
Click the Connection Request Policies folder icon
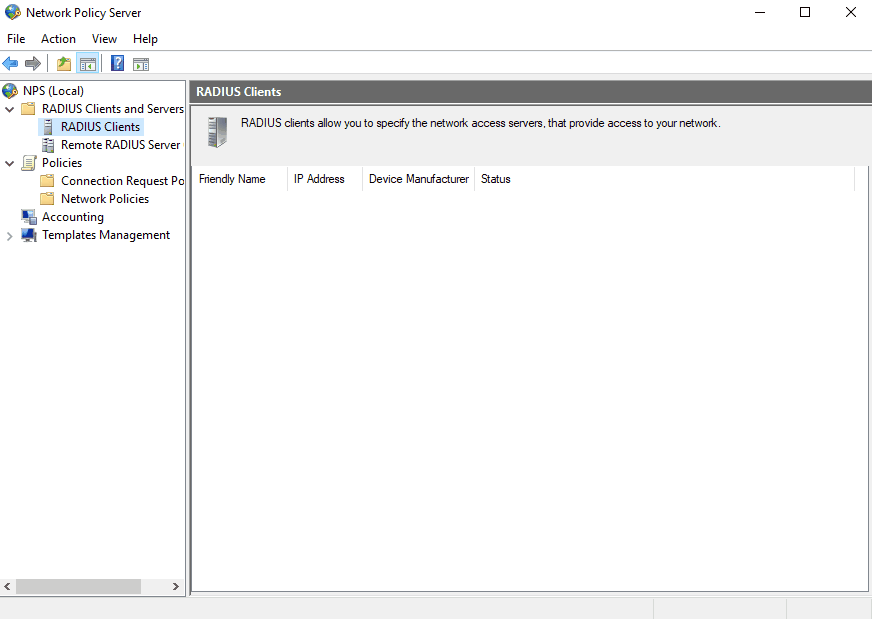click(47, 181)
